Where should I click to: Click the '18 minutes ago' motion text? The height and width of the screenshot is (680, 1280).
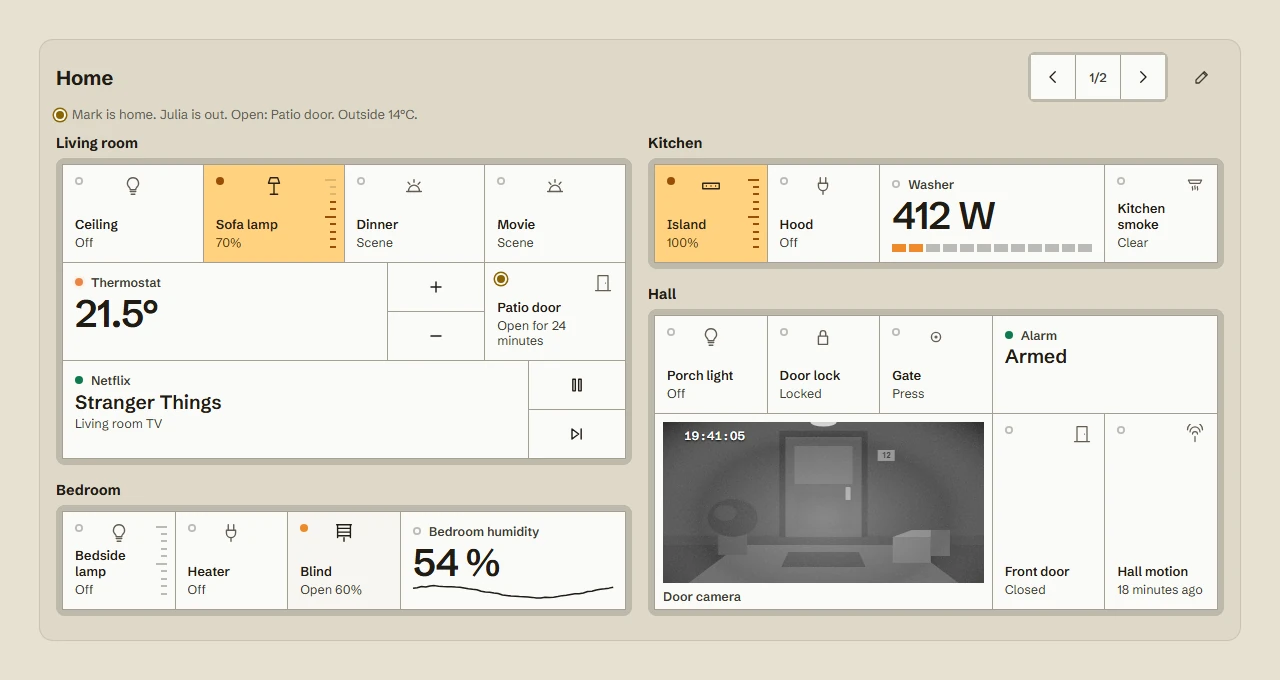[1160, 590]
